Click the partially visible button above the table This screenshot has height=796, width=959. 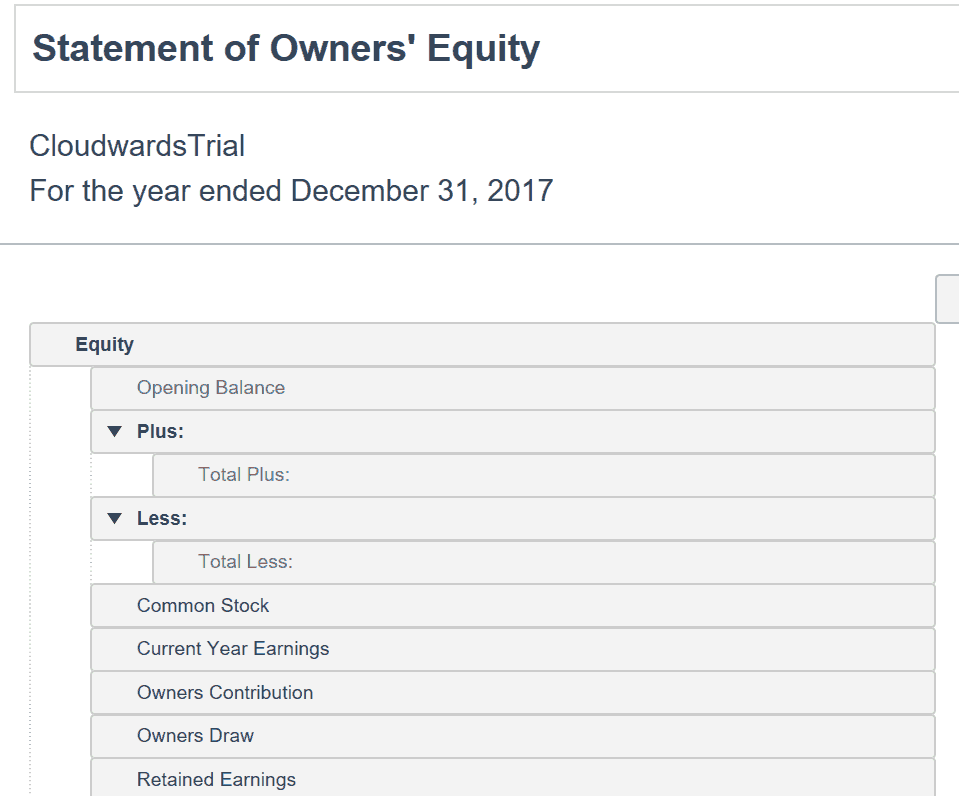947,299
